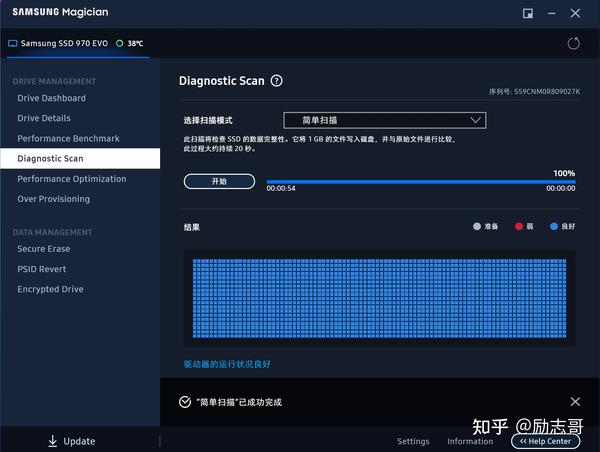600x452 pixels.
Task: Click the Samsung Magician logo
Action: click(60, 12)
